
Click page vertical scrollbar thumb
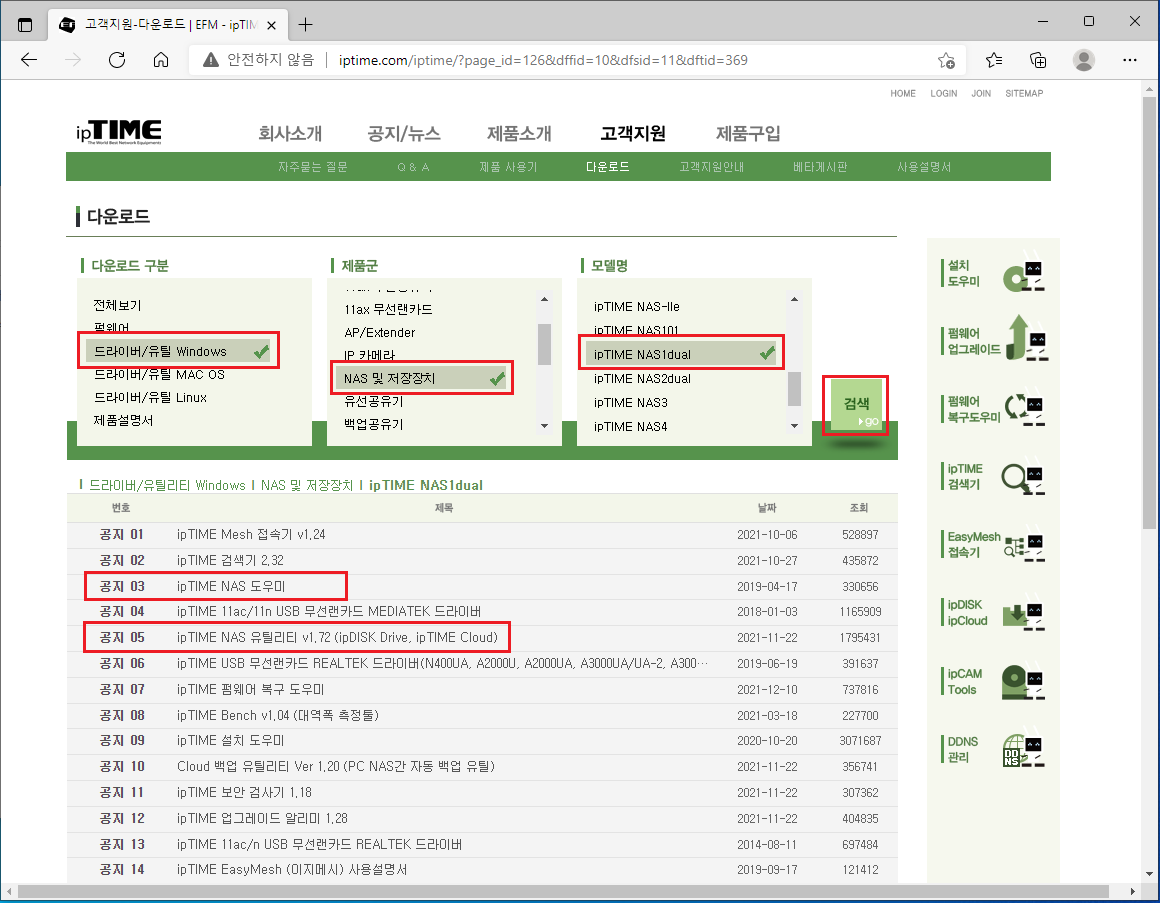(x=1149, y=313)
